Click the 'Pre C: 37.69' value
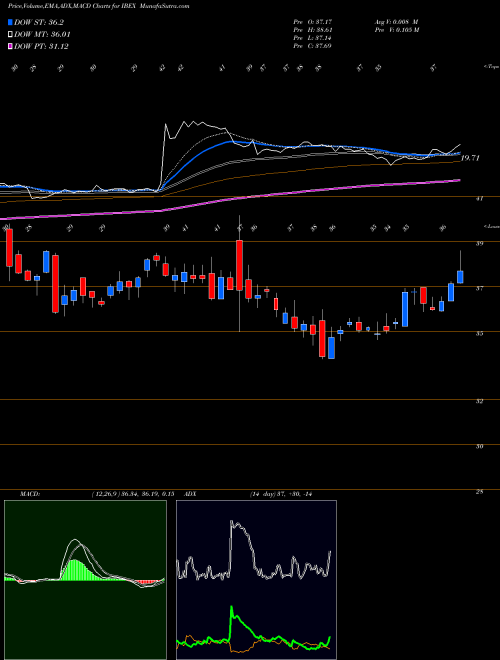 (x=313, y=46)
